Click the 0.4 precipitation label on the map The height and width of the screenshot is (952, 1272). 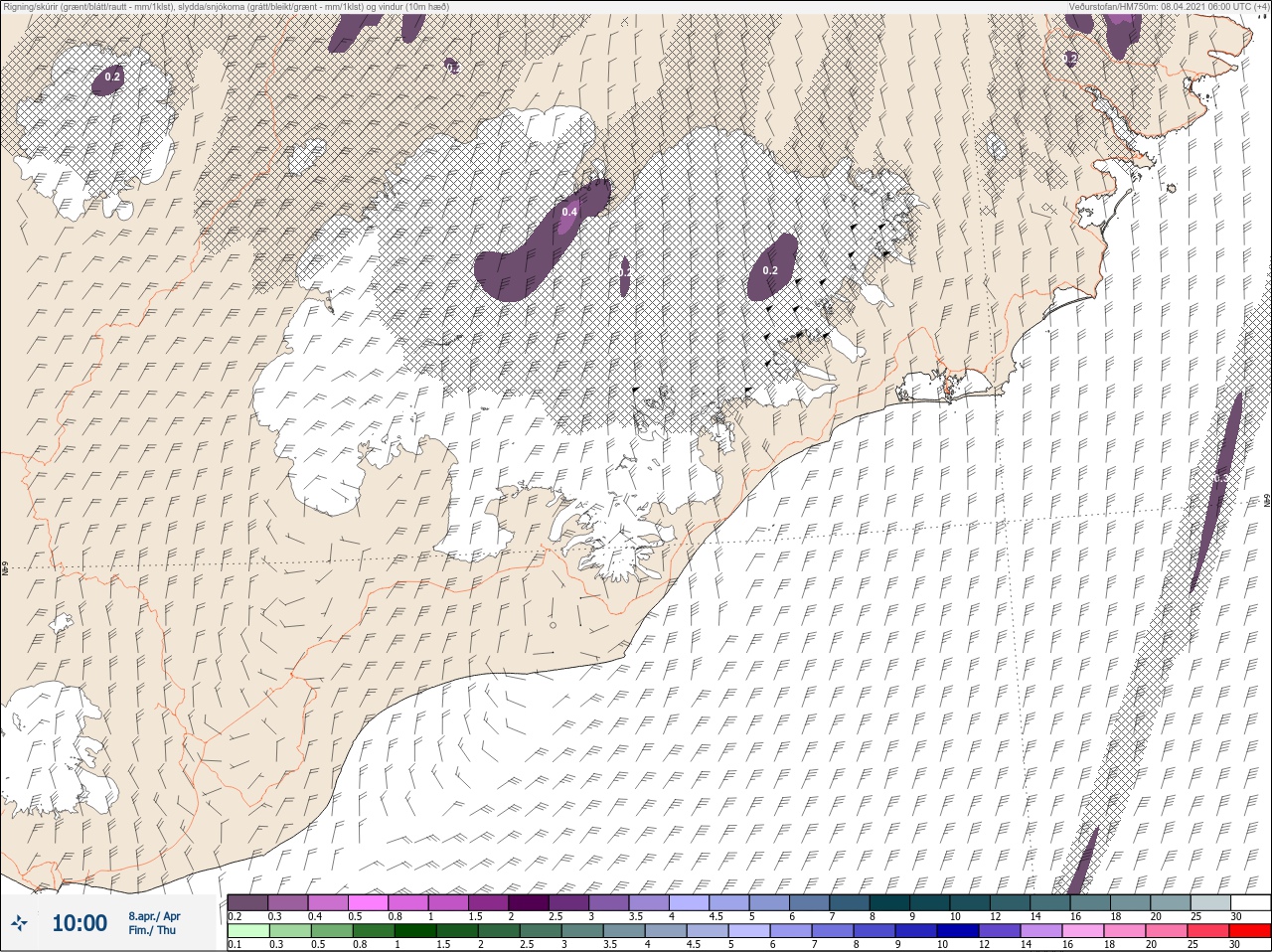[569, 212]
